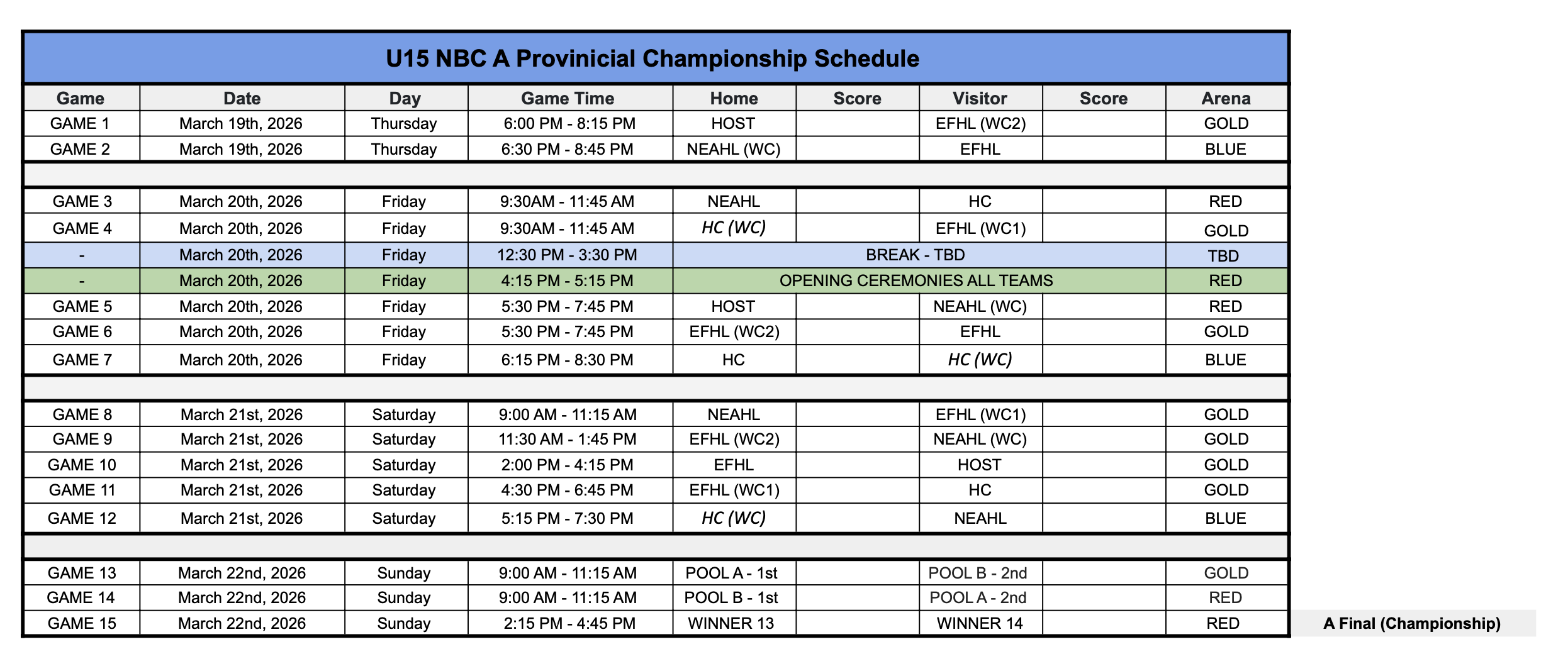Click the U15 NBC A Championship Schedule title
This screenshot has width=1568, height=654.
[x=652, y=58]
